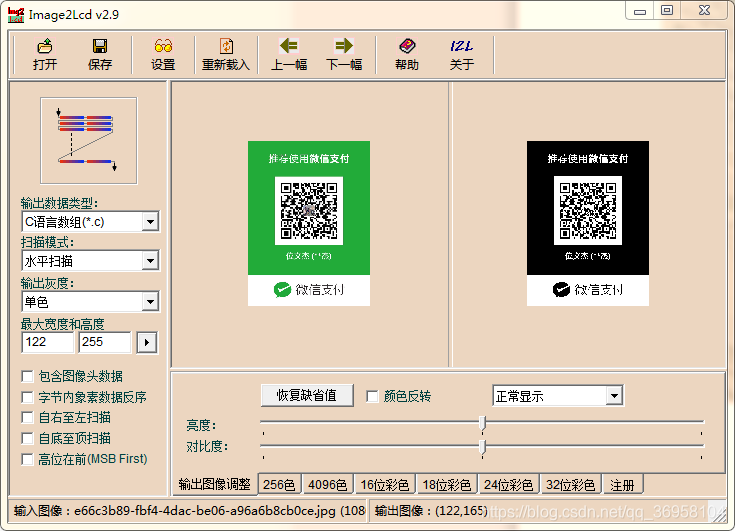The width and height of the screenshot is (735, 531).
Task: Switch to the 4096色 tab
Action: (x=328, y=485)
